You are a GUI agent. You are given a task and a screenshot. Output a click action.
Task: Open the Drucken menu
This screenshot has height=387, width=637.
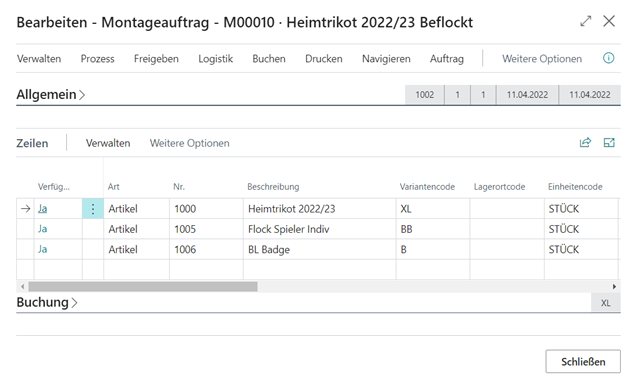pos(324,59)
